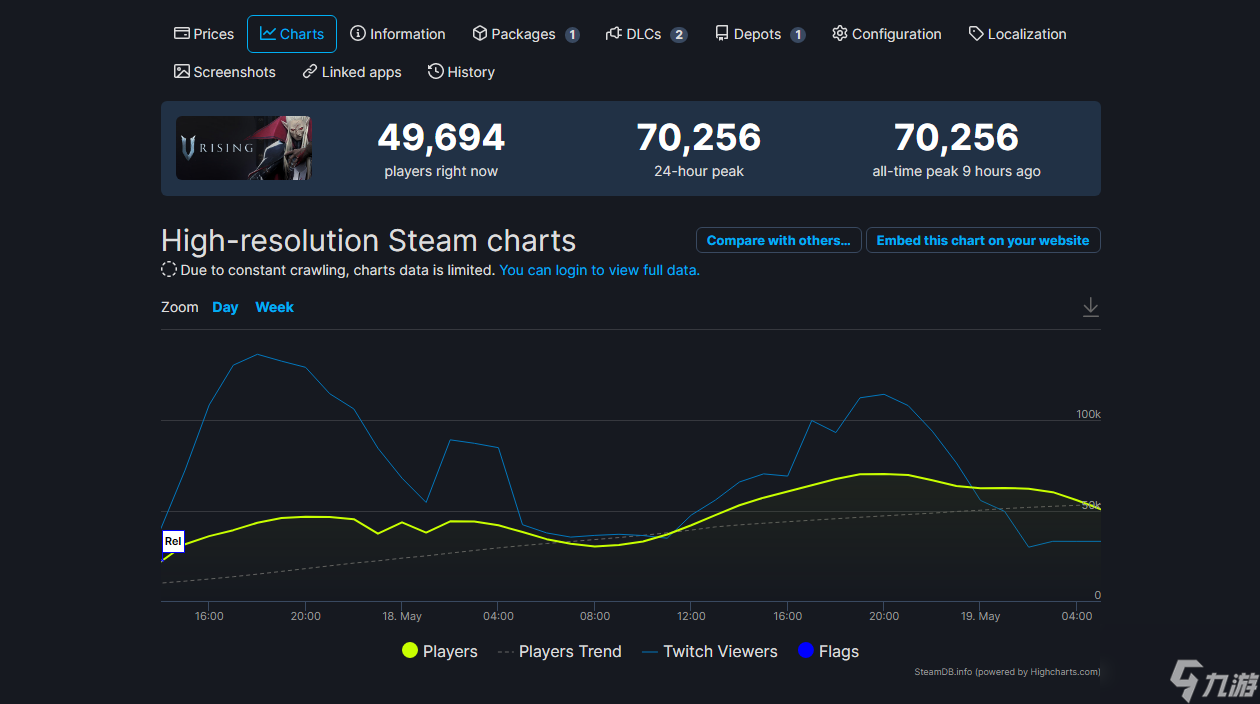Toggle the Twitch Viewers legend entry
Image resolution: width=1260 pixels, height=704 pixels.
709,651
